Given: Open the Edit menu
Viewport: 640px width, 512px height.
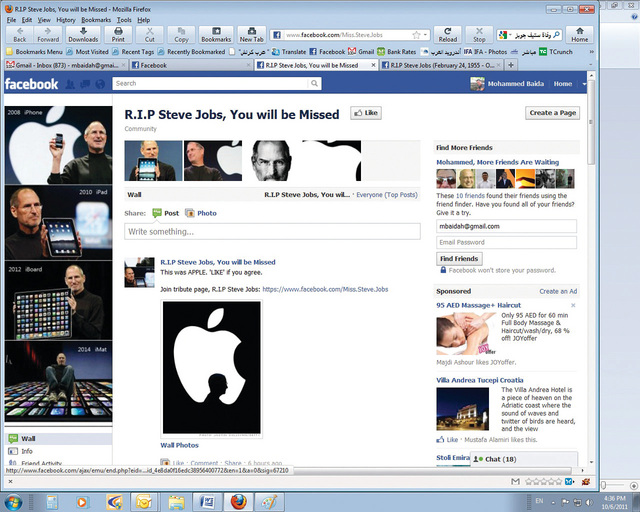Looking at the screenshot, I should click(27, 20).
